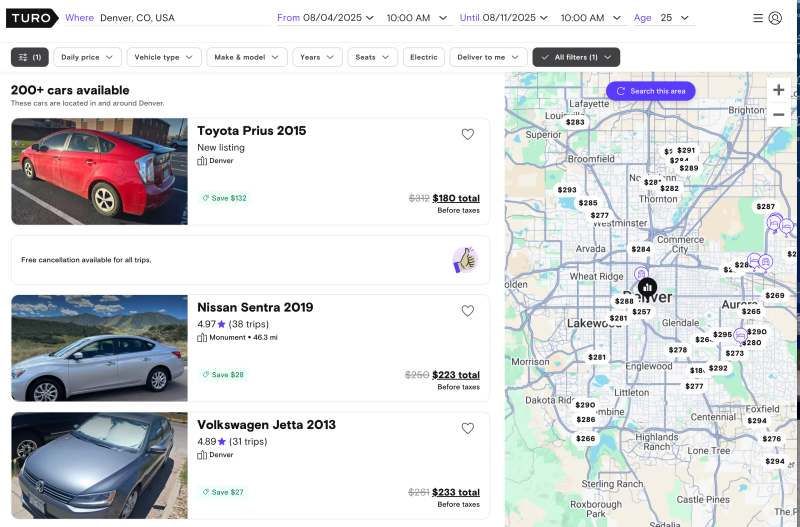Screen dimensions: 800x527
Task: Zoom in on the map
Action: [x=779, y=90]
